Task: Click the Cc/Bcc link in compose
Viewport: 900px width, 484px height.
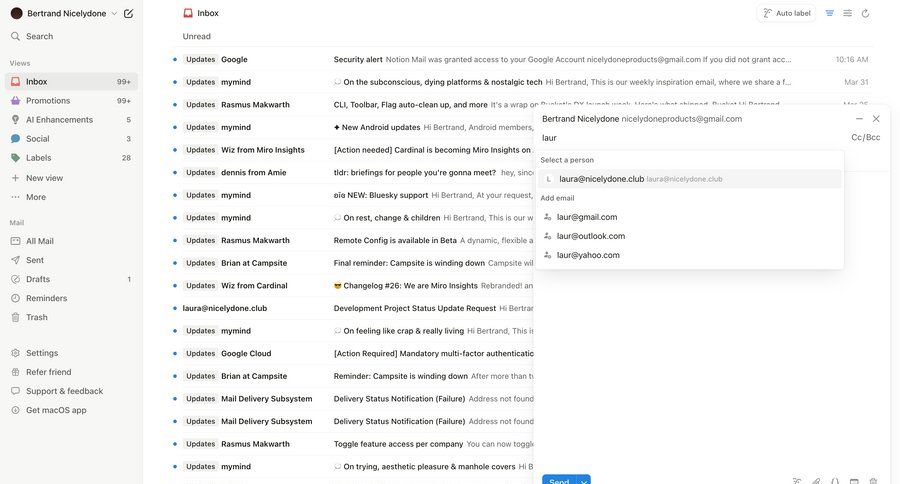Action: (866, 138)
